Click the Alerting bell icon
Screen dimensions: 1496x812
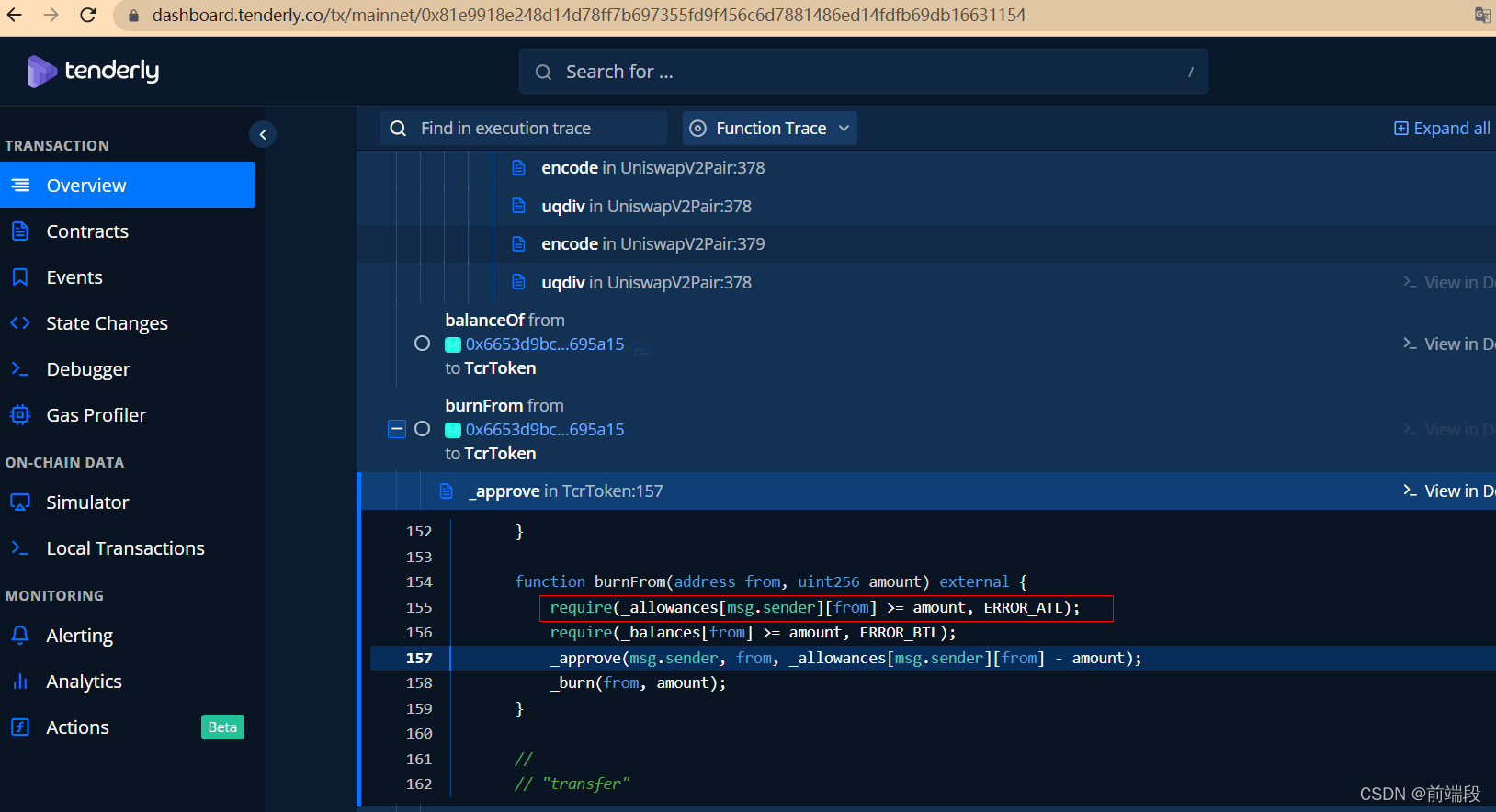[20, 635]
